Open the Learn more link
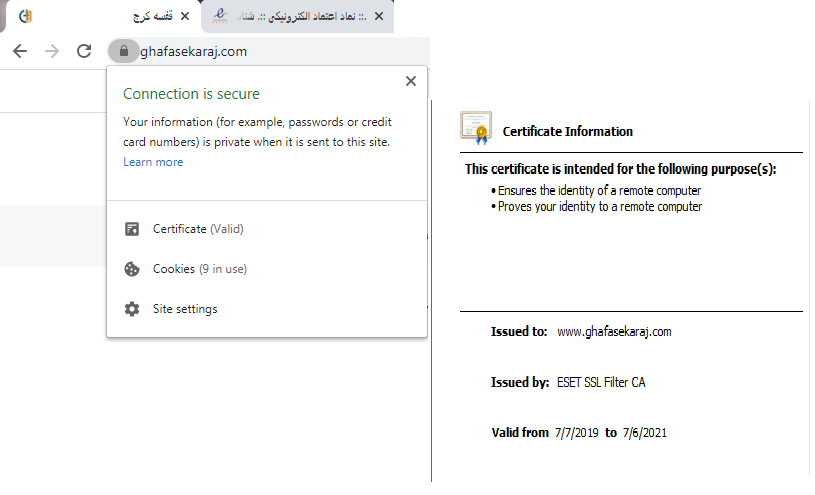The width and height of the screenshot is (815, 495). tap(153, 162)
